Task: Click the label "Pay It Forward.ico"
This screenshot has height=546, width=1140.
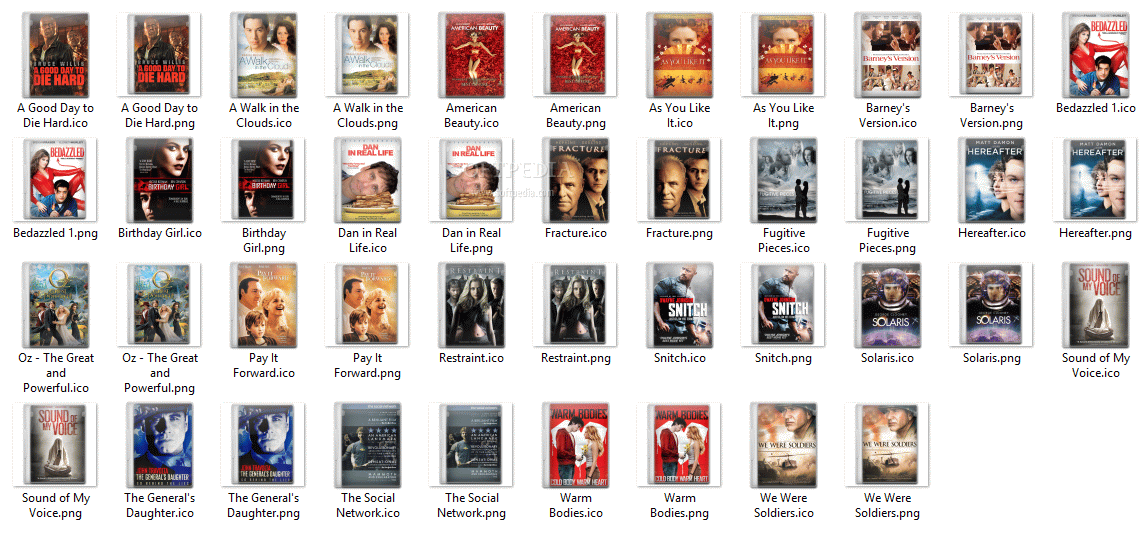Action: [x=264, y=366]
